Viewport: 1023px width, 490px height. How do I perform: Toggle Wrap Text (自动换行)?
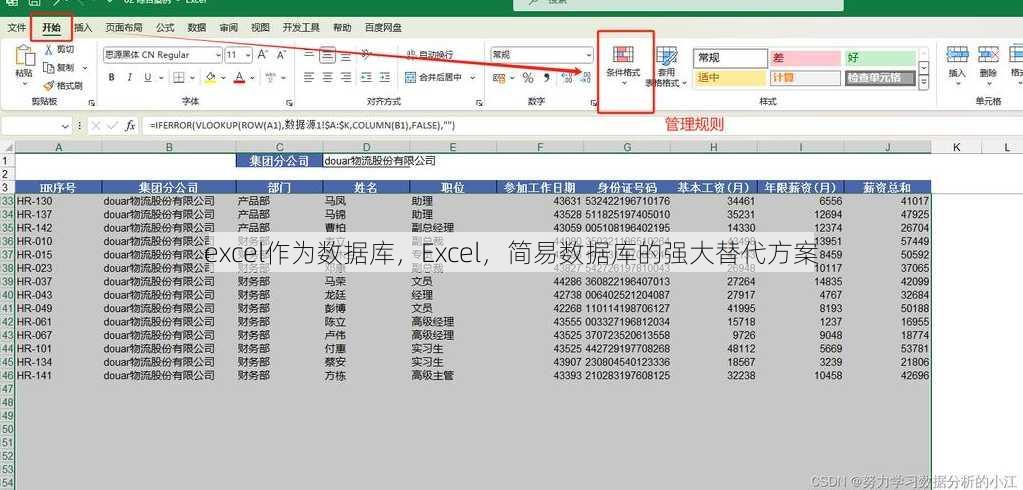tap(429, 55)
